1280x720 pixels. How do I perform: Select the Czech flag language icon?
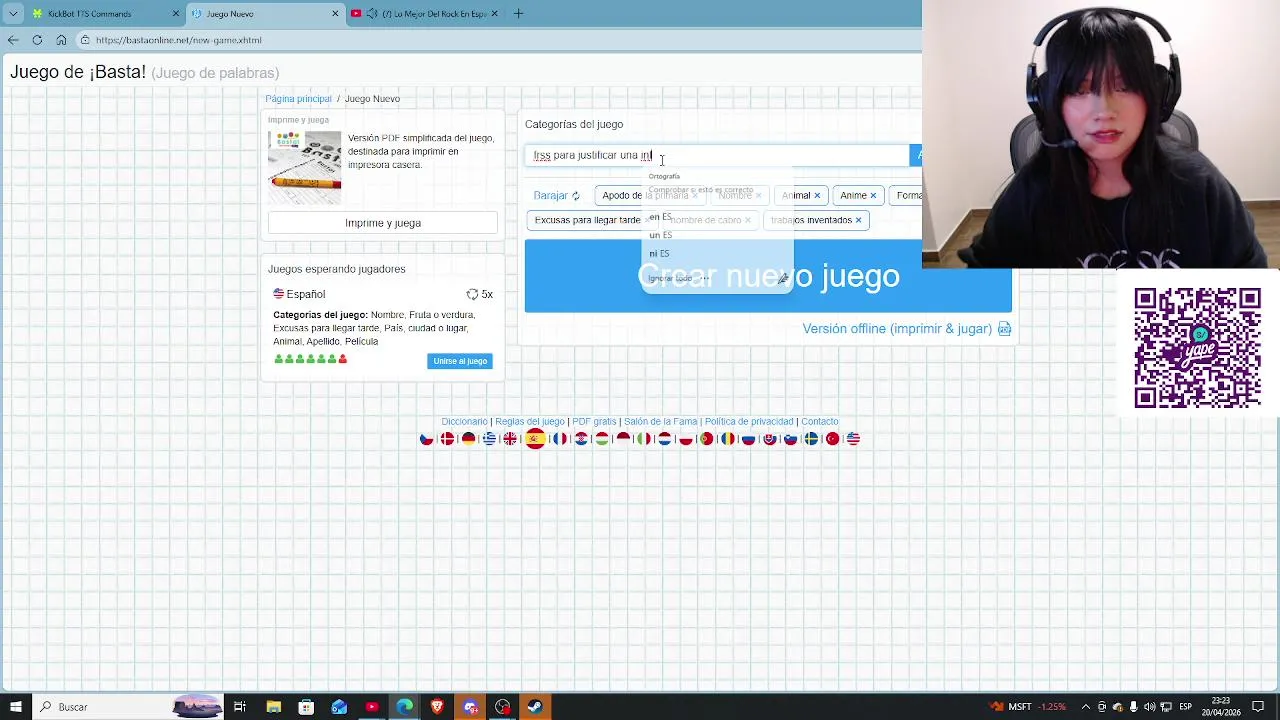pos(426,439)
